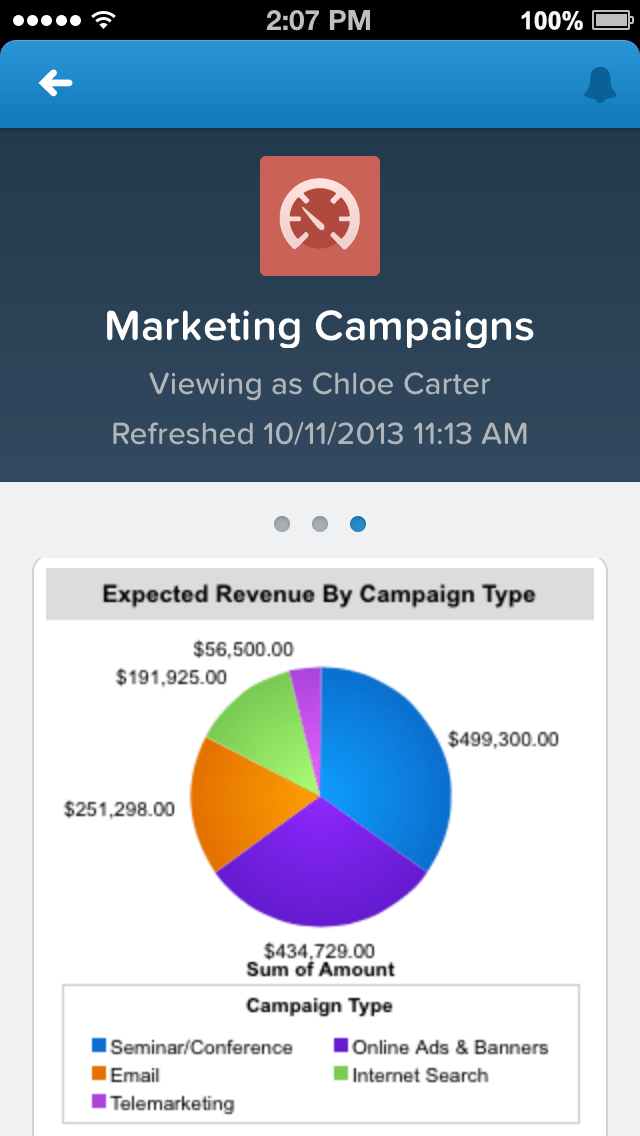The height and width of the screenshot is (1136, 640).
Task: Click Internet Search green legend swatch
Action: click(x=340, y=1075)
